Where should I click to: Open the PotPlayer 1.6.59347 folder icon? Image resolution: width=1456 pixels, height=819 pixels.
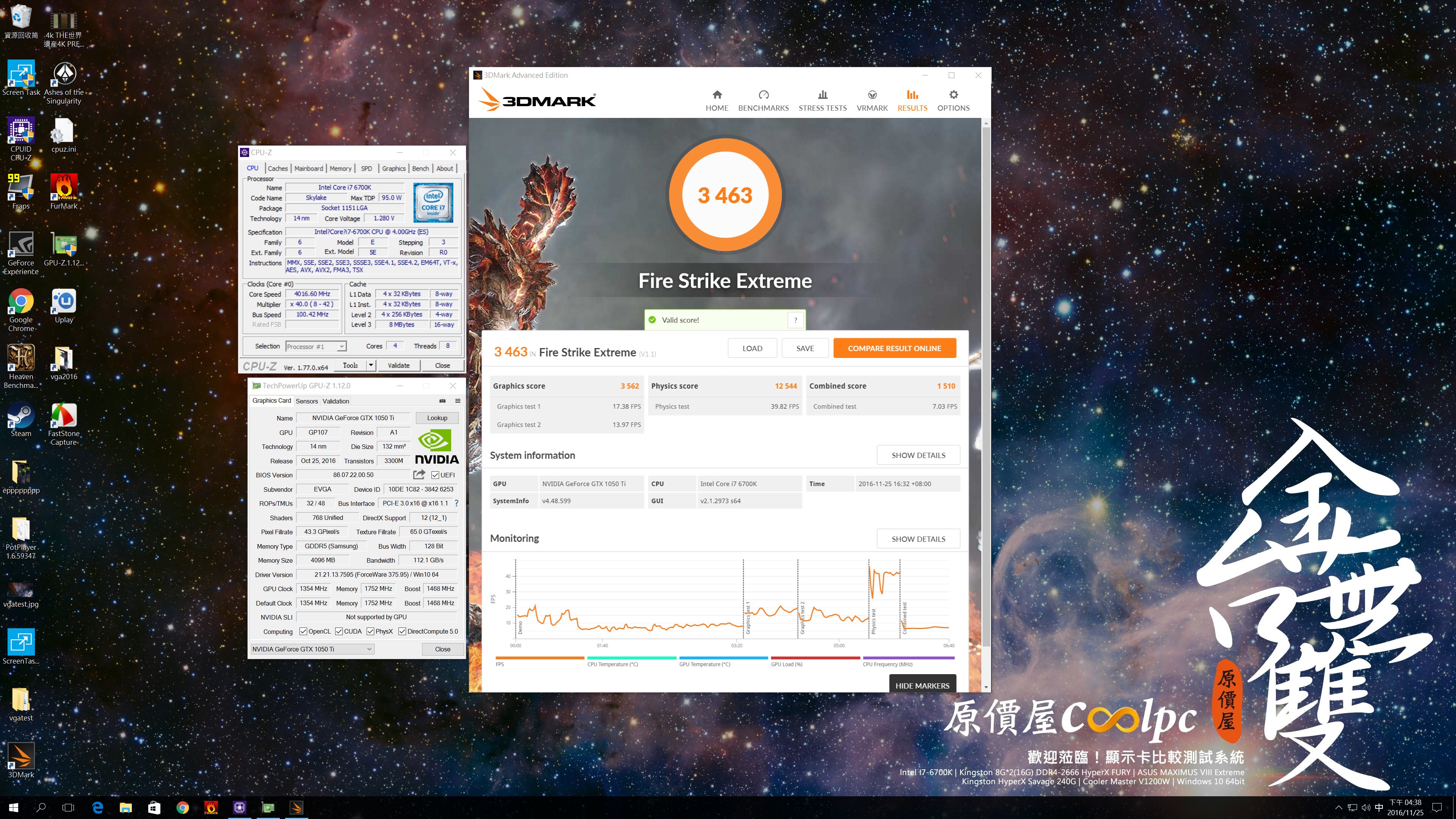[21, 538]
